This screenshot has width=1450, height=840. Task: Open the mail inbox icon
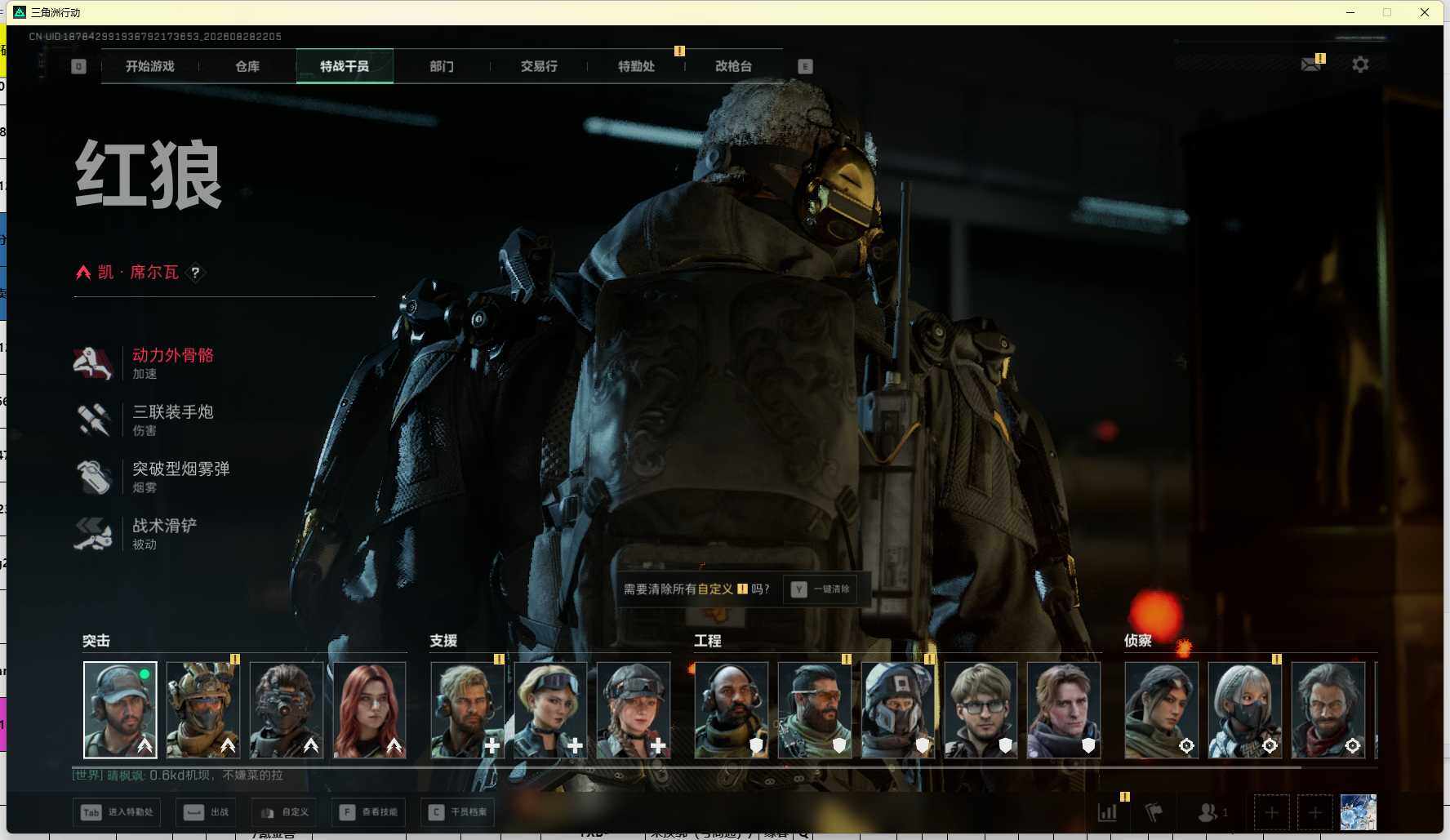(x=1311, y=64)
